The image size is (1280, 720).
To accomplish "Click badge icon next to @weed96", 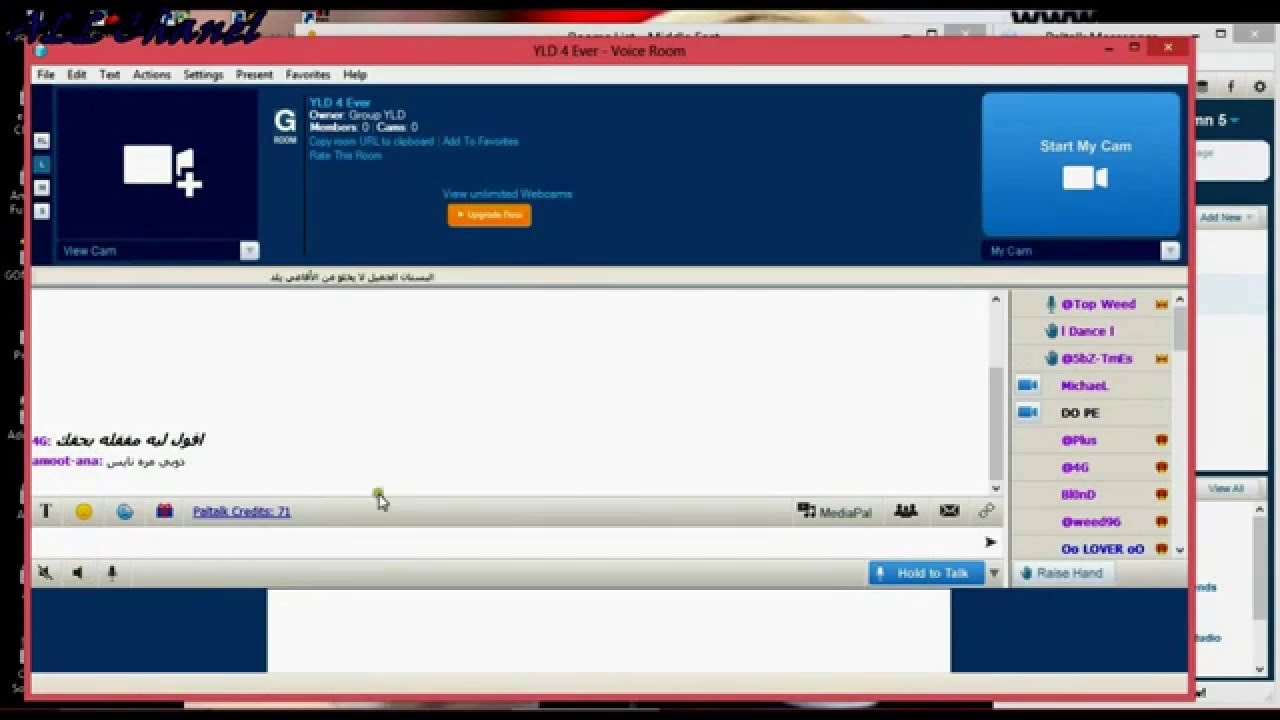I will 1162,521.
